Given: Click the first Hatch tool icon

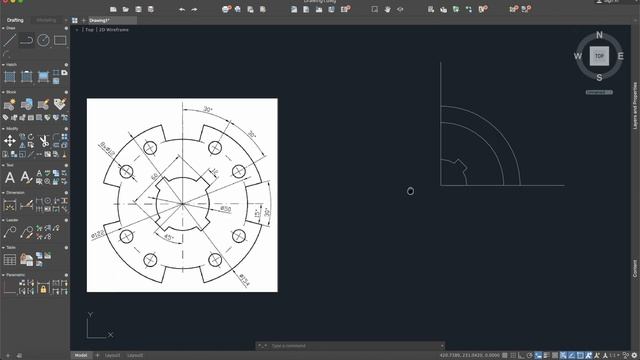Looking at the screenshot, I should pyautogui.click(x=10, y=76).
